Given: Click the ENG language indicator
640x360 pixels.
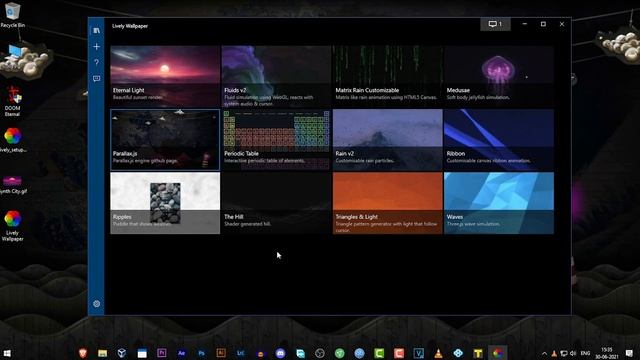Looking at the screenshot, I should (x=585, y=353).
